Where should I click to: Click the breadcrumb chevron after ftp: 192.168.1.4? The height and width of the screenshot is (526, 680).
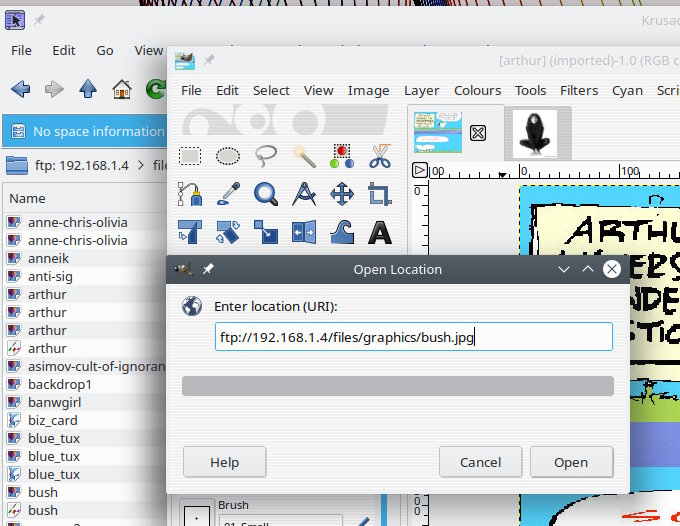click(x=141, y=165)
